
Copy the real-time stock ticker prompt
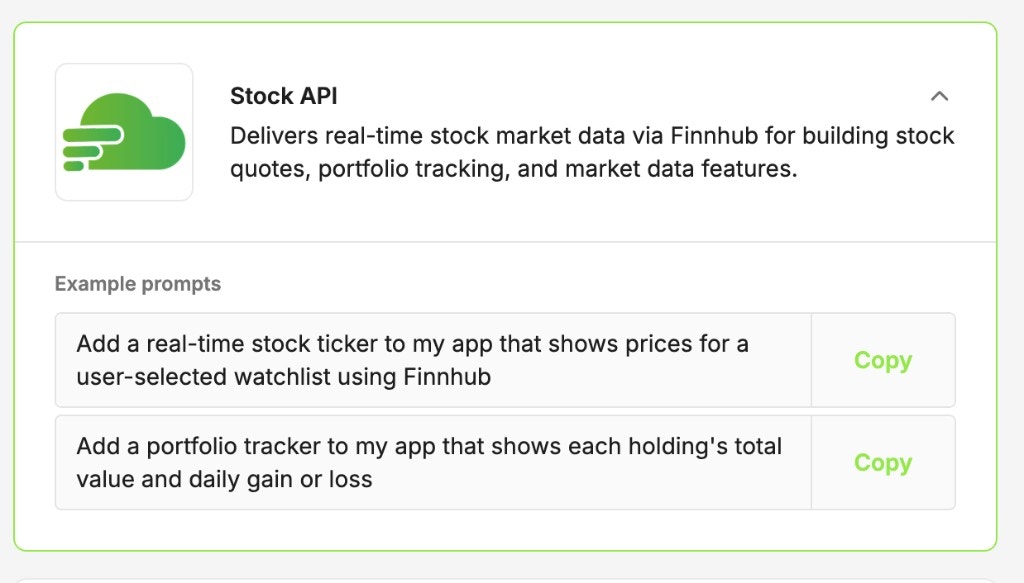881,361
